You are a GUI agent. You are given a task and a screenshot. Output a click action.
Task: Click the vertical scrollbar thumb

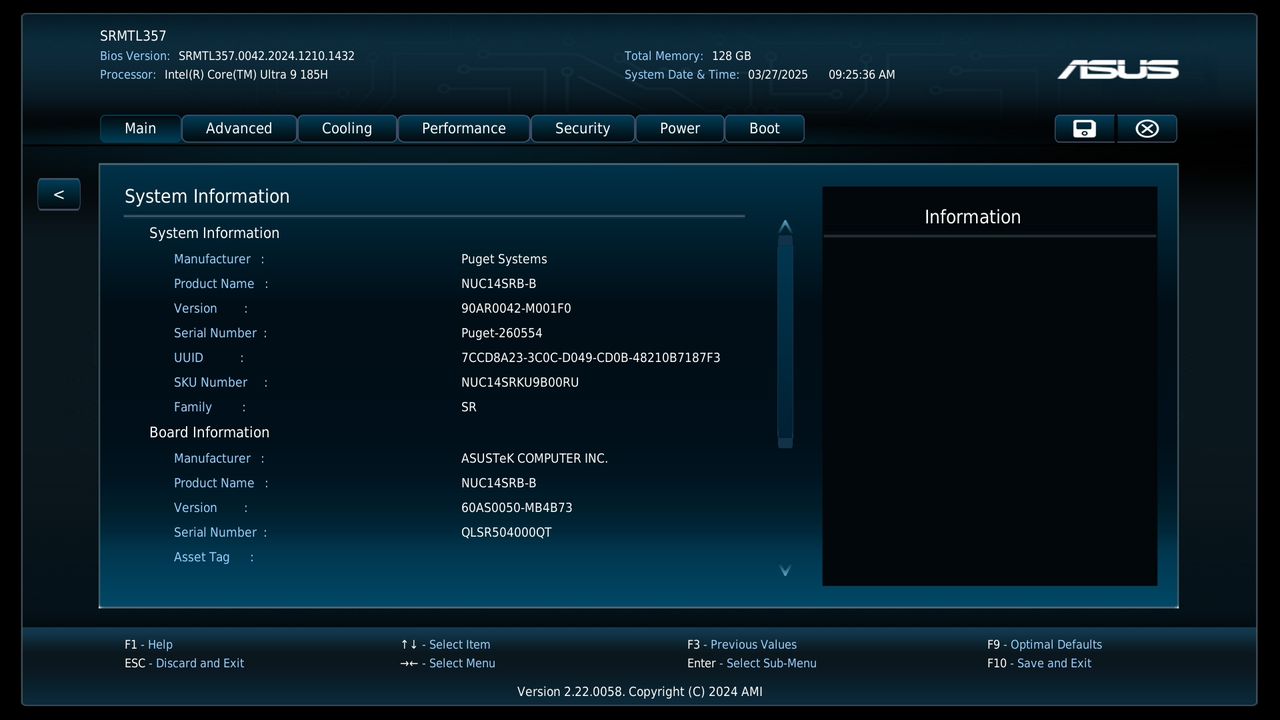point(785,341)
